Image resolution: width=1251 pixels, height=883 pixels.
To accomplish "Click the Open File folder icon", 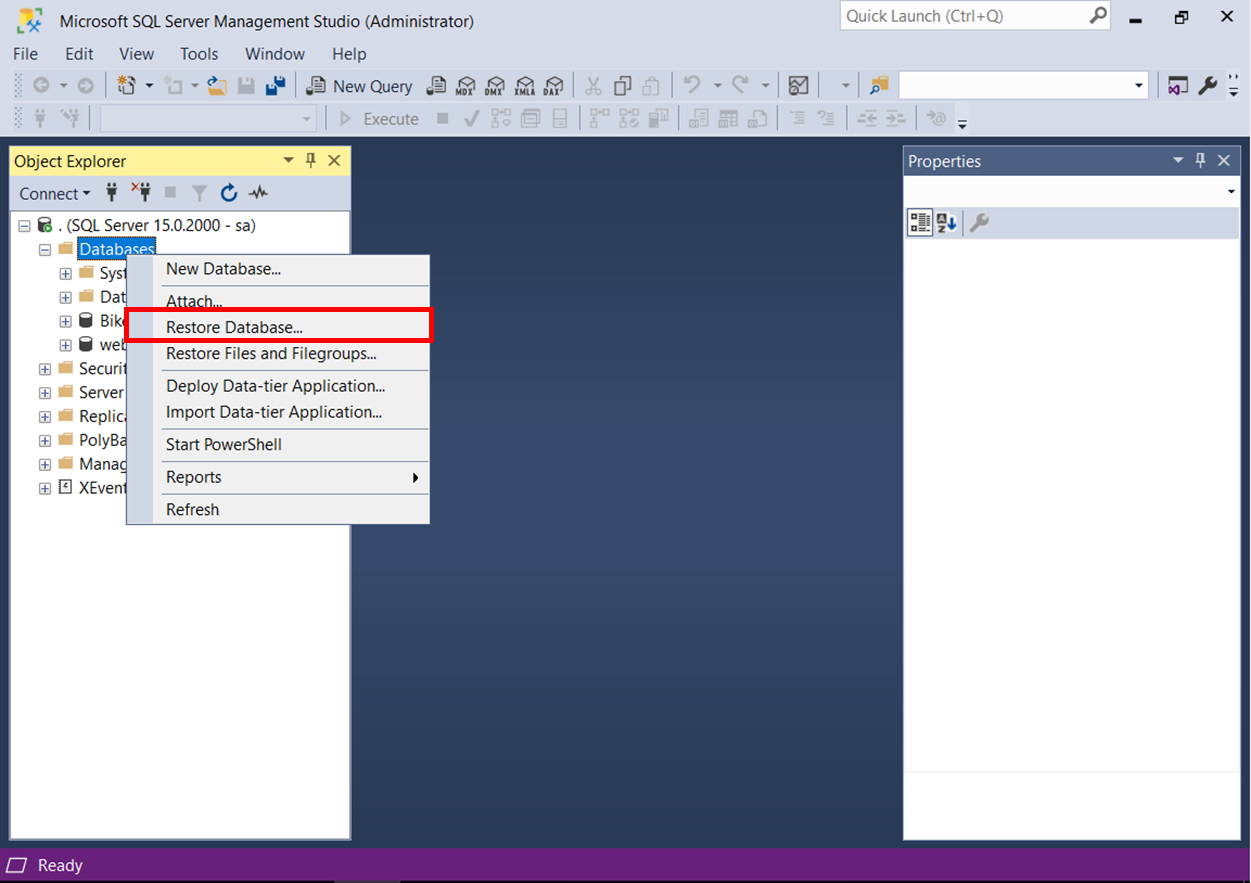I will (x=216, y=86).
